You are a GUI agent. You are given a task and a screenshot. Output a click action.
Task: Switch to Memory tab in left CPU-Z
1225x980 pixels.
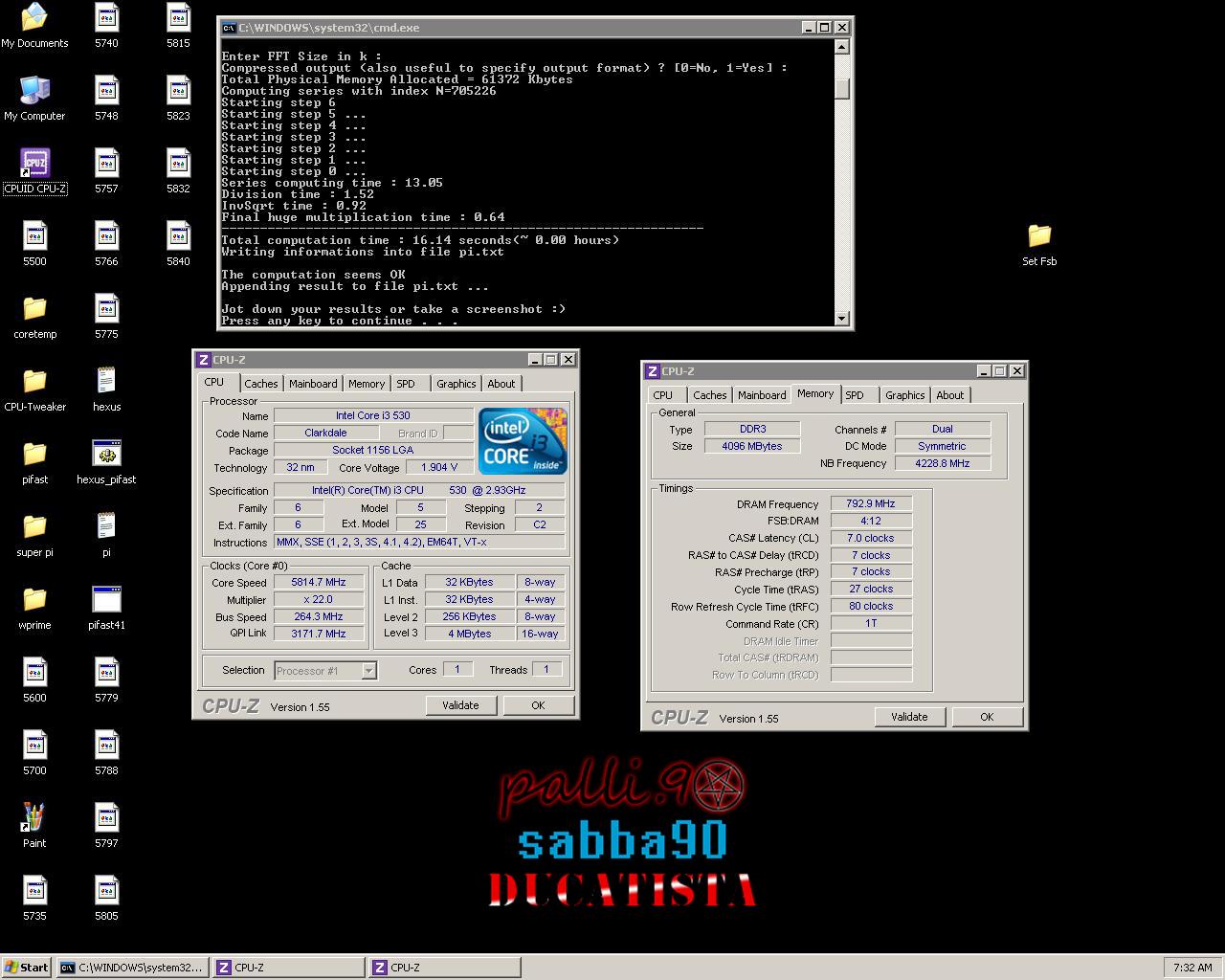[x=367, y=384]
